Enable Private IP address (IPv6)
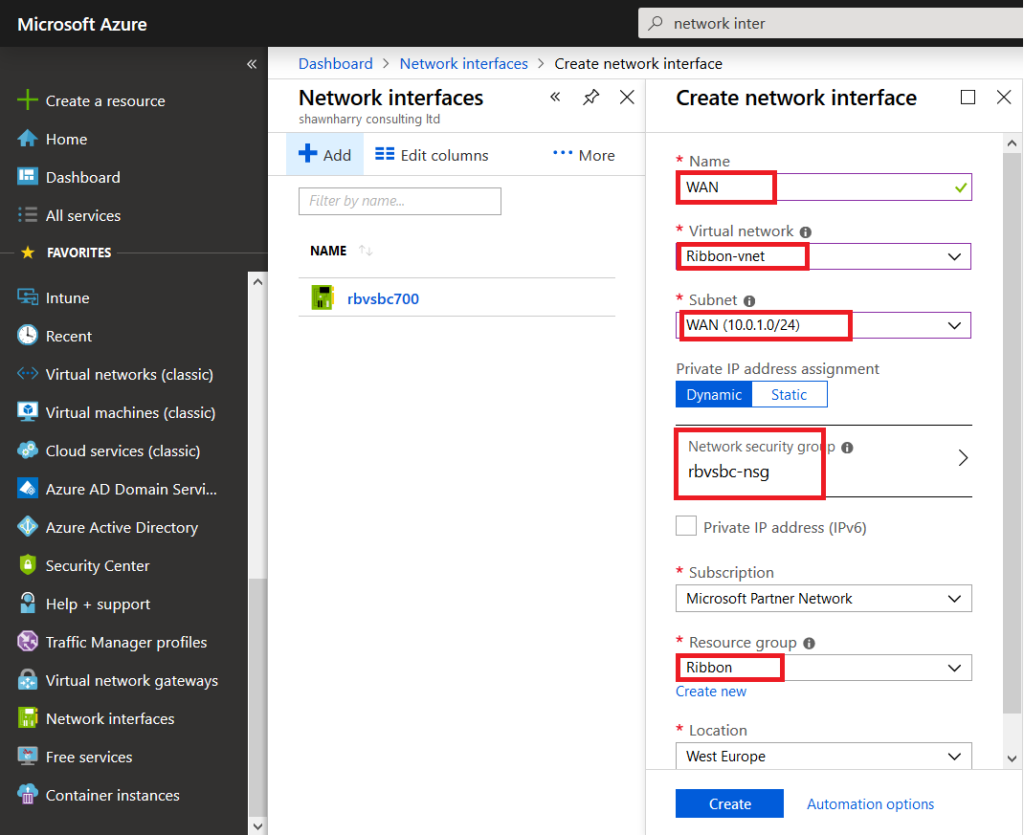The image size is (1024, 835). [x=686, y=527]
